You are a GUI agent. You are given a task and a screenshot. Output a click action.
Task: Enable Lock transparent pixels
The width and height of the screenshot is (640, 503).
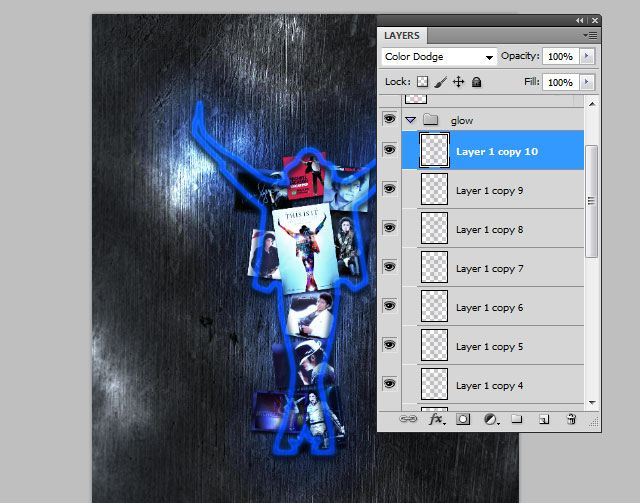[x=422, y=82]
